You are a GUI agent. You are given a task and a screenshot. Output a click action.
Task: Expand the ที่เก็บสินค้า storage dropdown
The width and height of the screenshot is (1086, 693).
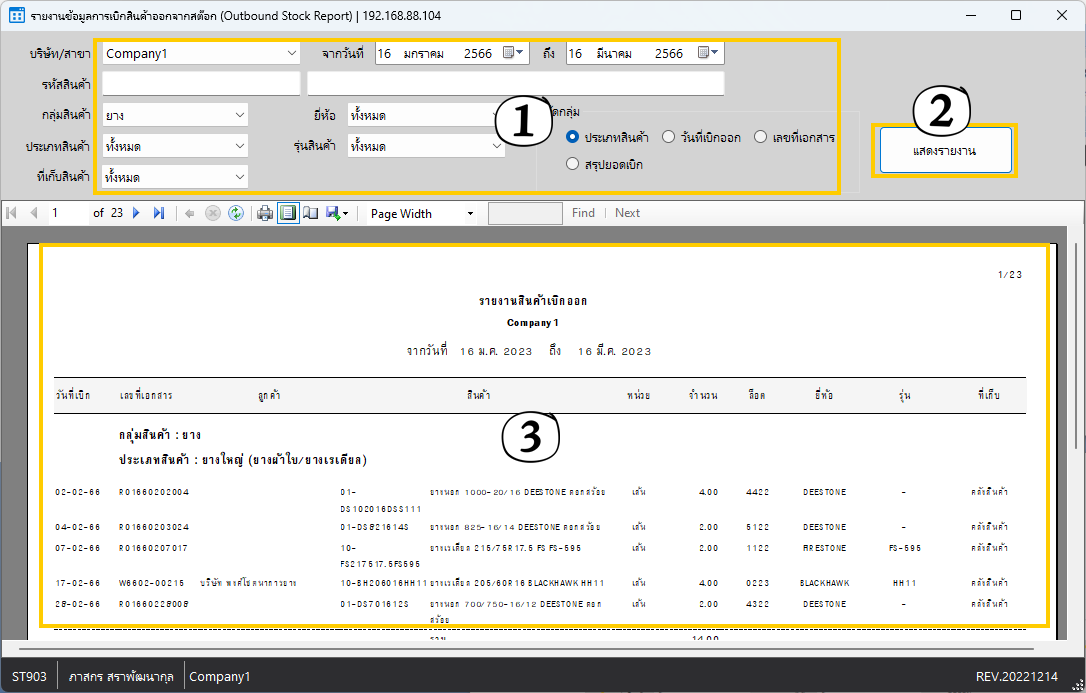coord(239,177)
